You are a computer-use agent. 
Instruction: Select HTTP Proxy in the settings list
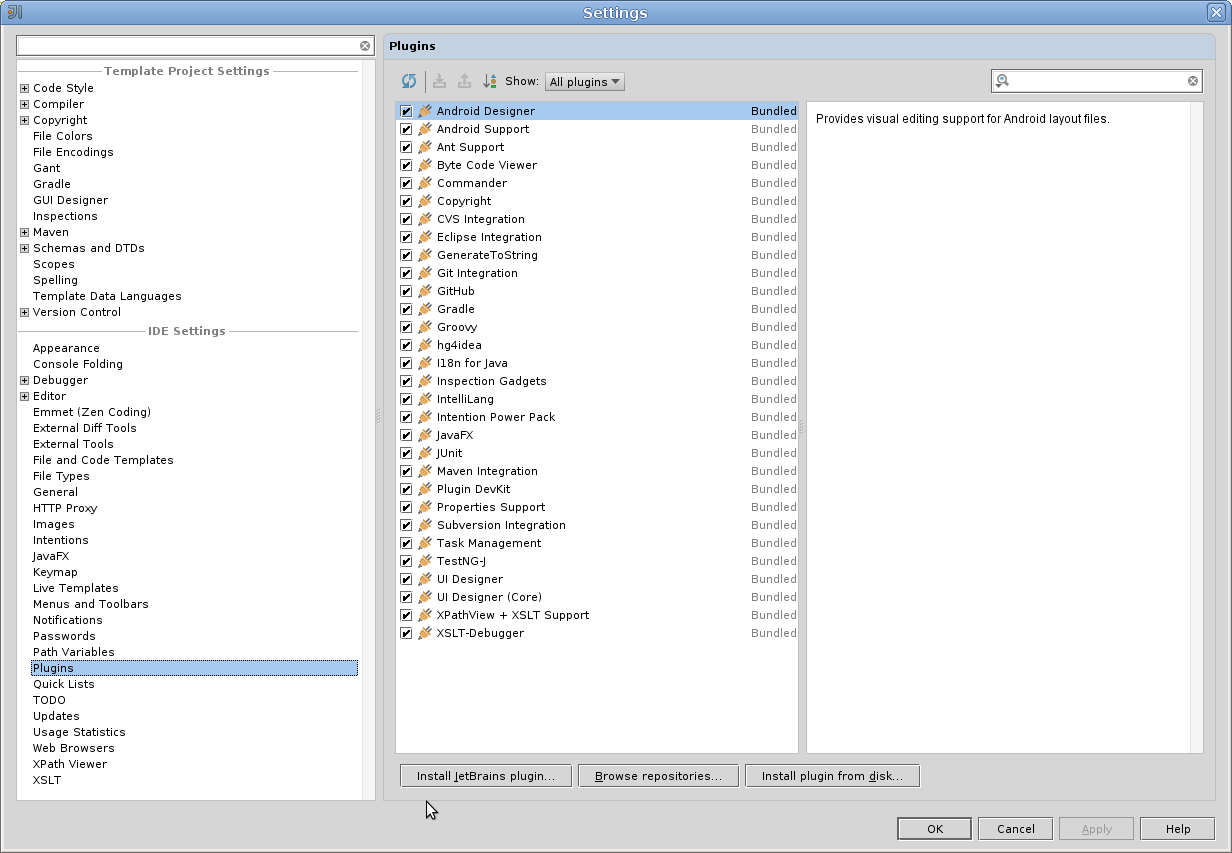(65, 508)
